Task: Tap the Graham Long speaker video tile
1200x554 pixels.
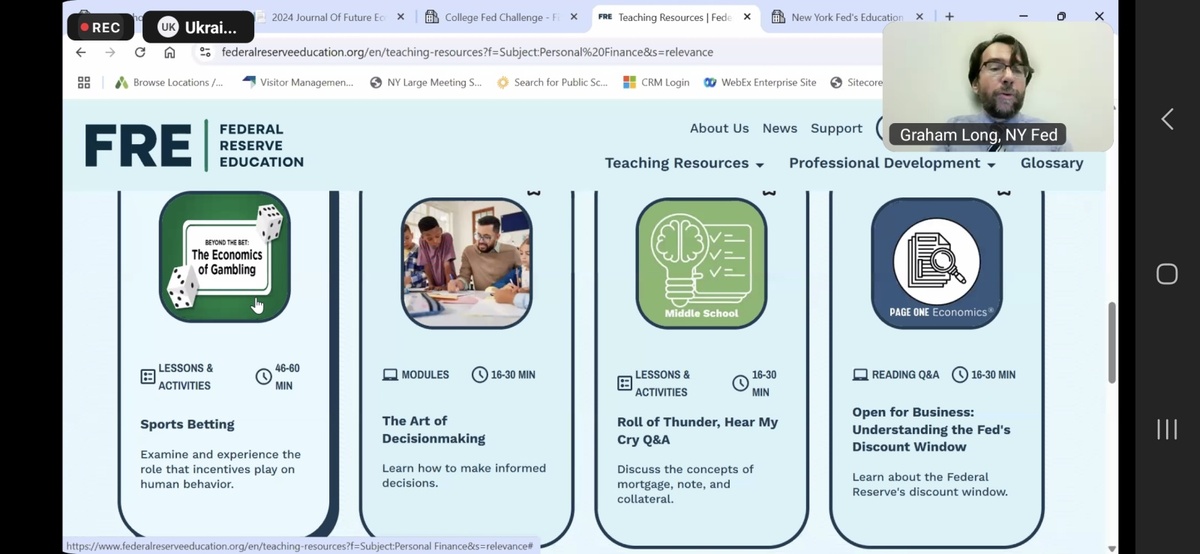Action: coord(997,86)
